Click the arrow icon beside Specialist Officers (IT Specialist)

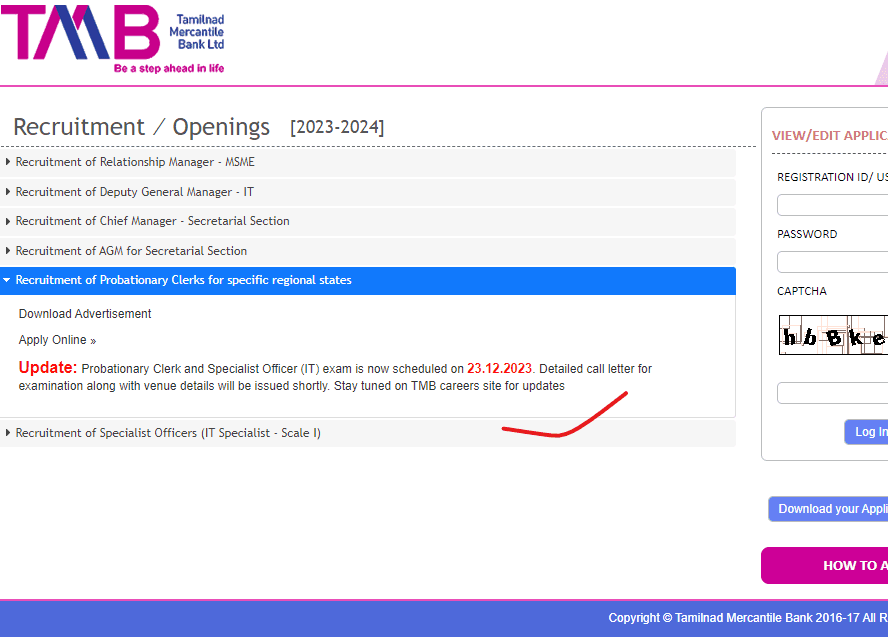(x=9, y=433)
